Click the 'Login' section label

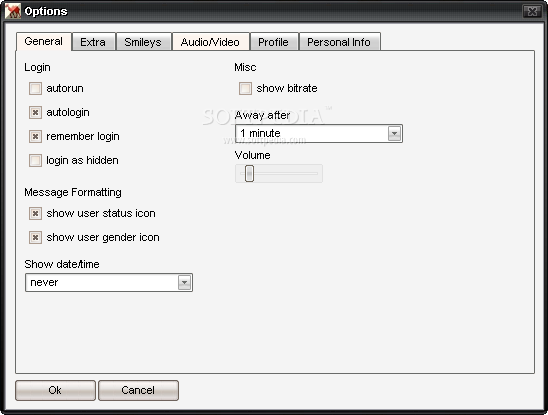coord(37,67)
